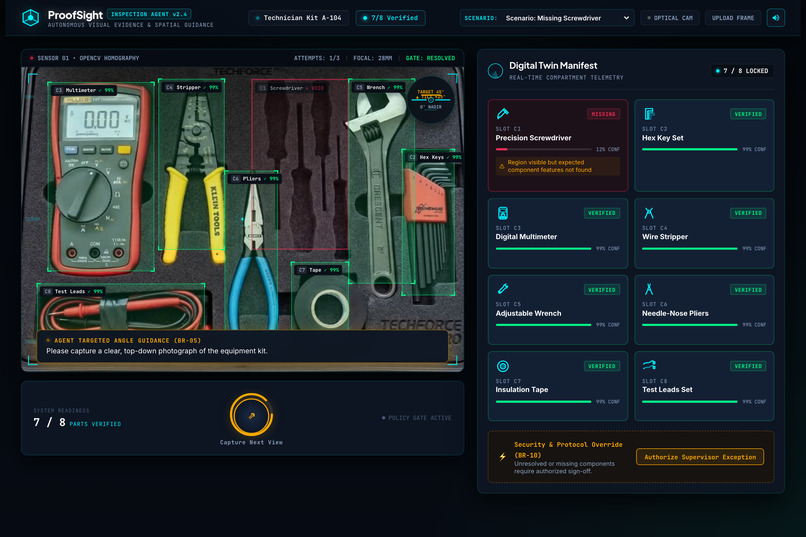Click the Precision Screwdriver card title
The height and width of the screenshot is (537, 806).
pos(533,138)
